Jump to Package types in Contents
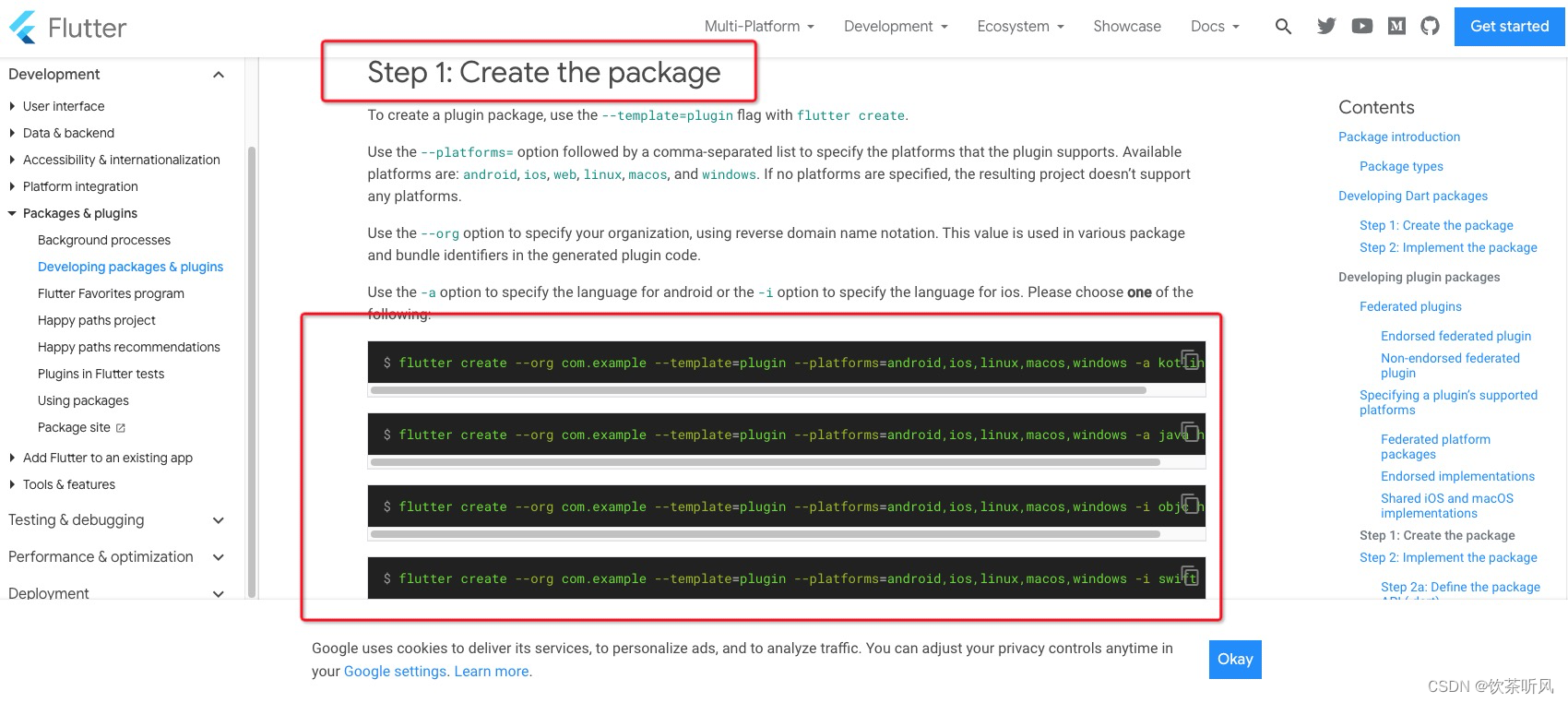The width and height of the screenshot is (1568, 703). (x=1401, y=166)
